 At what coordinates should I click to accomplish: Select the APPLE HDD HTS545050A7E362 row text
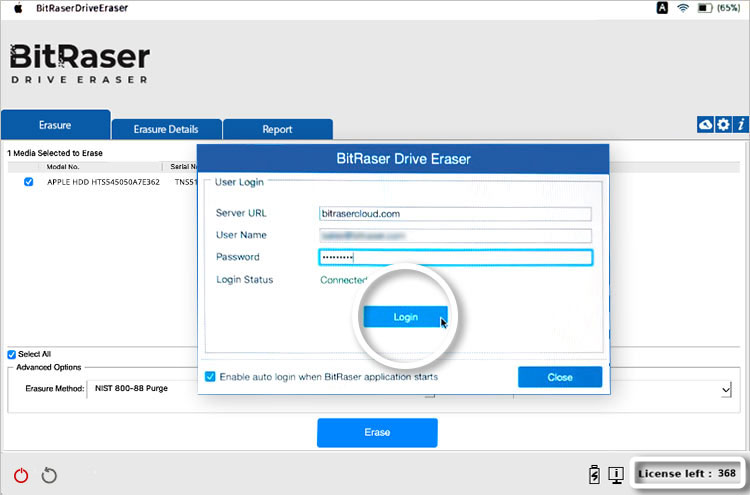pyautogui.click(x=103, y=182)
